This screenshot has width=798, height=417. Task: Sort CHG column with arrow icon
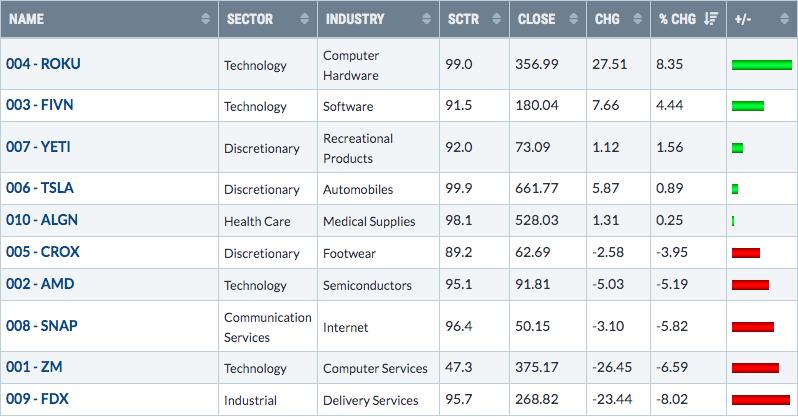[638, 19]
